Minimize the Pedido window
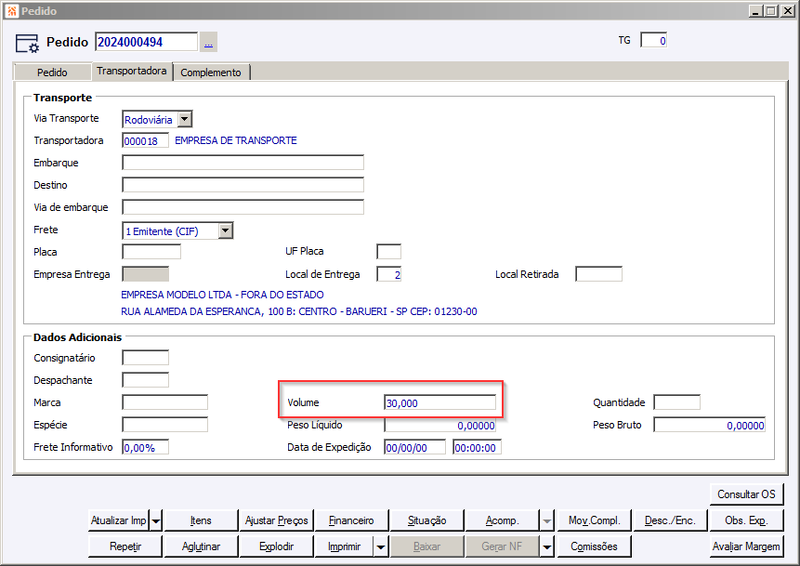800x566 pixels. [756, 11]
